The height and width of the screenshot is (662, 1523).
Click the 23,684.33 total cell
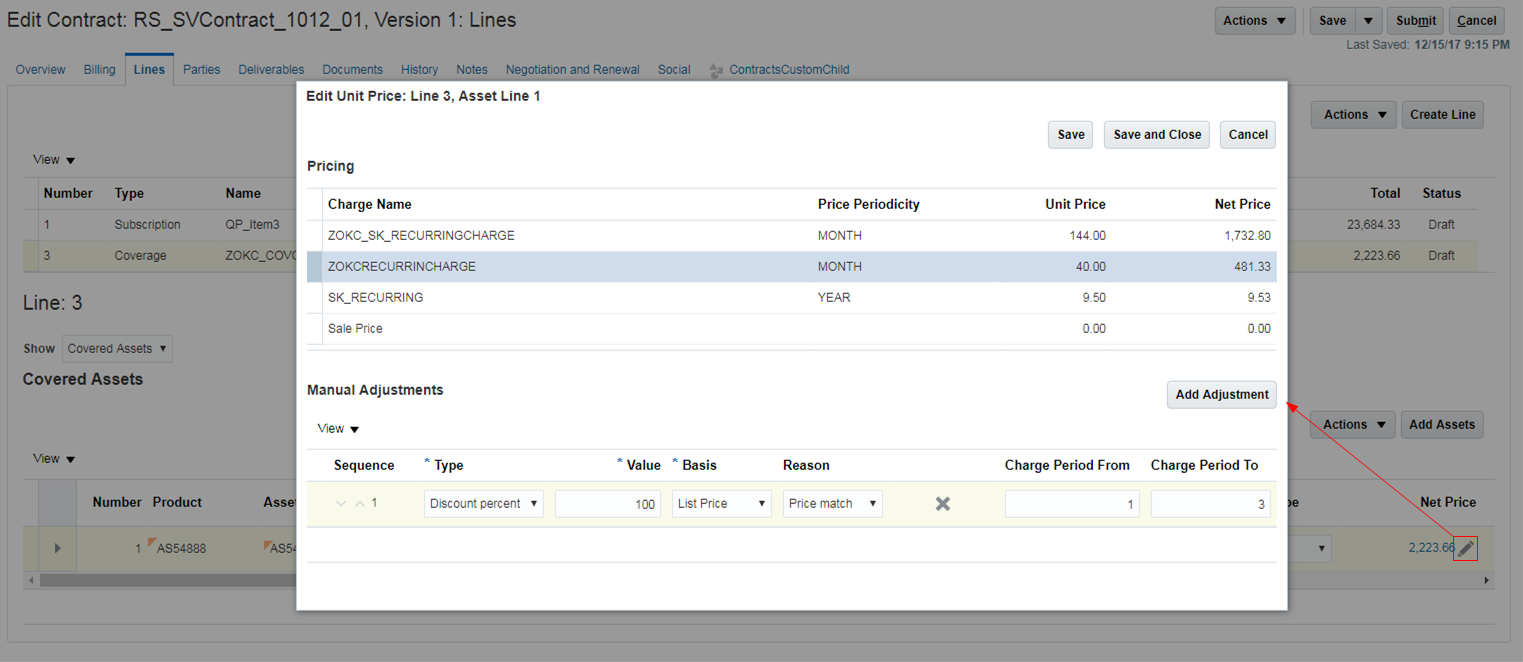[1373, 225]
